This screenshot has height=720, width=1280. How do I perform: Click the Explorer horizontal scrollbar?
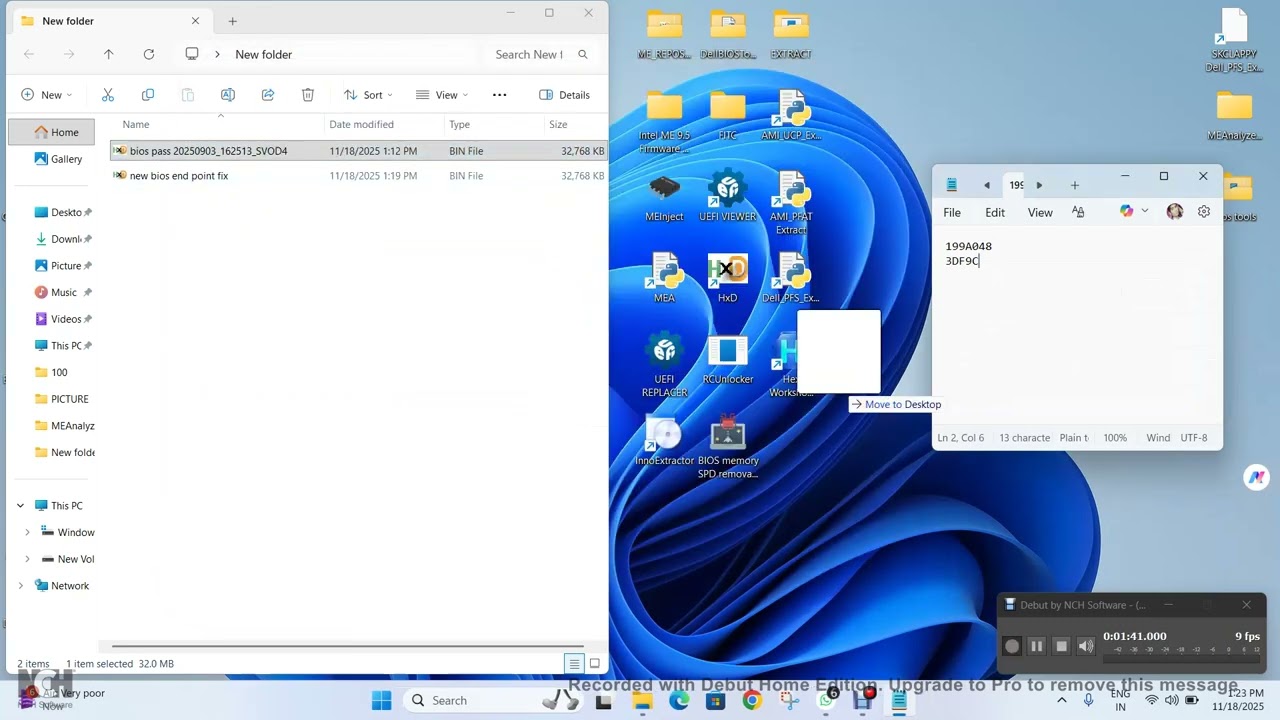coord(347,646)
